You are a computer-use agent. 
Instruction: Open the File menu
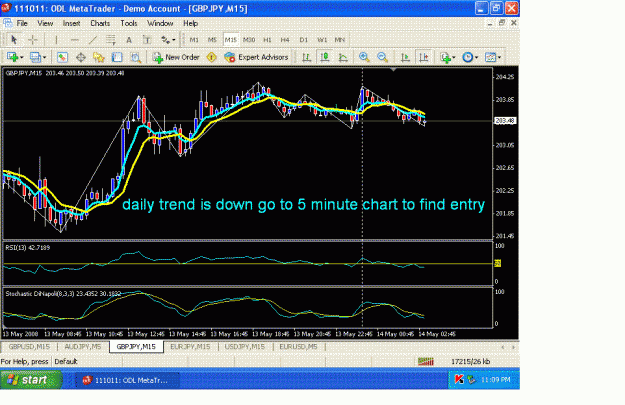pyautogui.click(x=22, y=23)
